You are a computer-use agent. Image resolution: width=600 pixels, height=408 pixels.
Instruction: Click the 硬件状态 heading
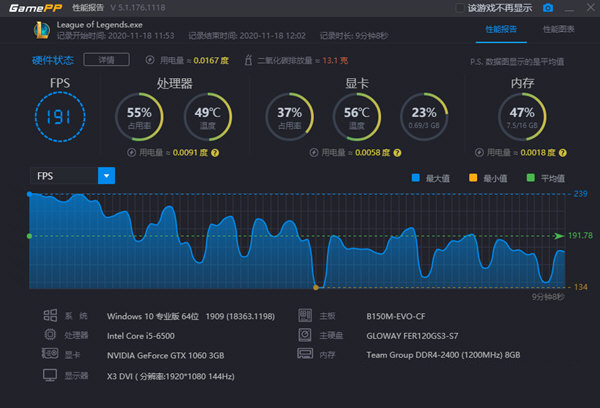tap(53, 60)
